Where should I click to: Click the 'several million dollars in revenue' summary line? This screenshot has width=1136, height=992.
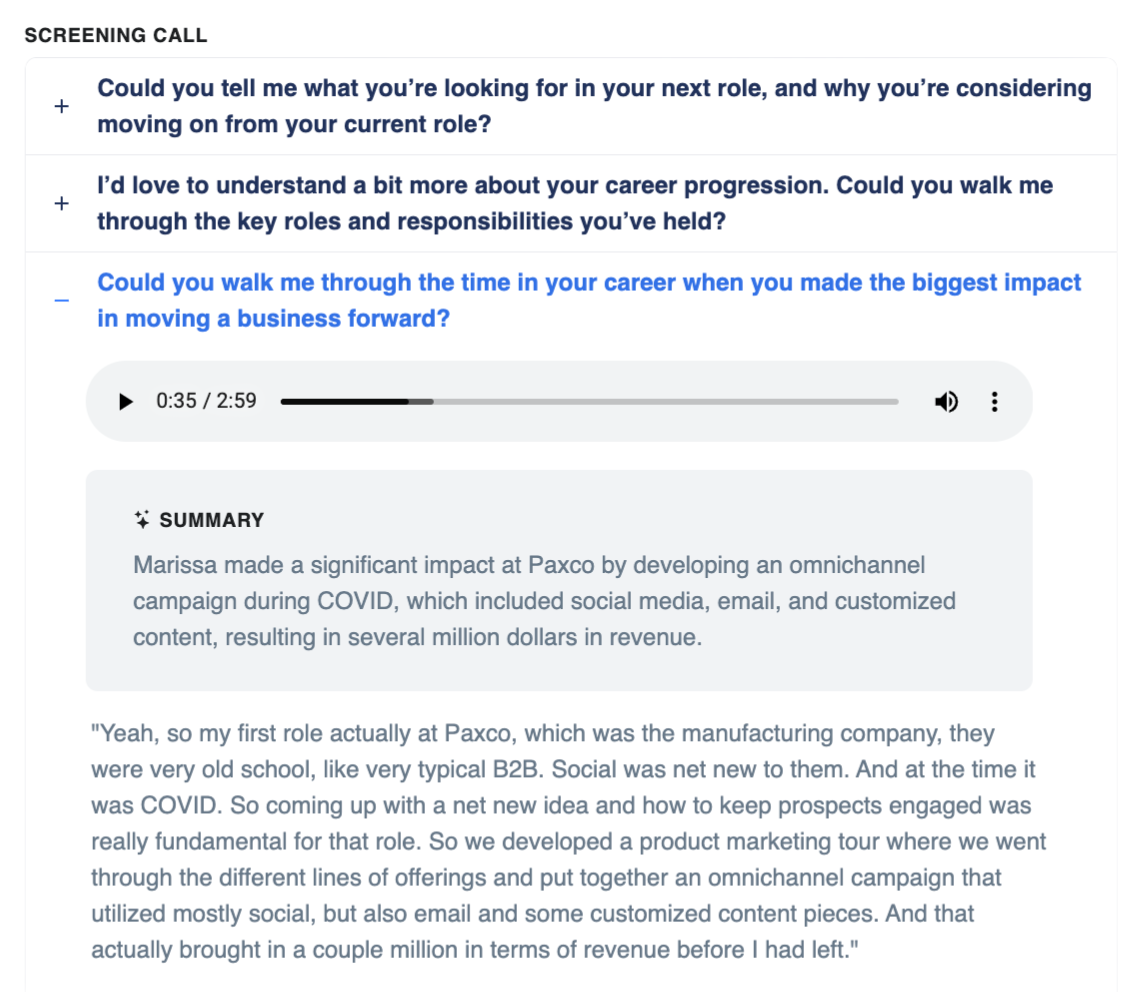pyautogui.click(x=417, y=637)
